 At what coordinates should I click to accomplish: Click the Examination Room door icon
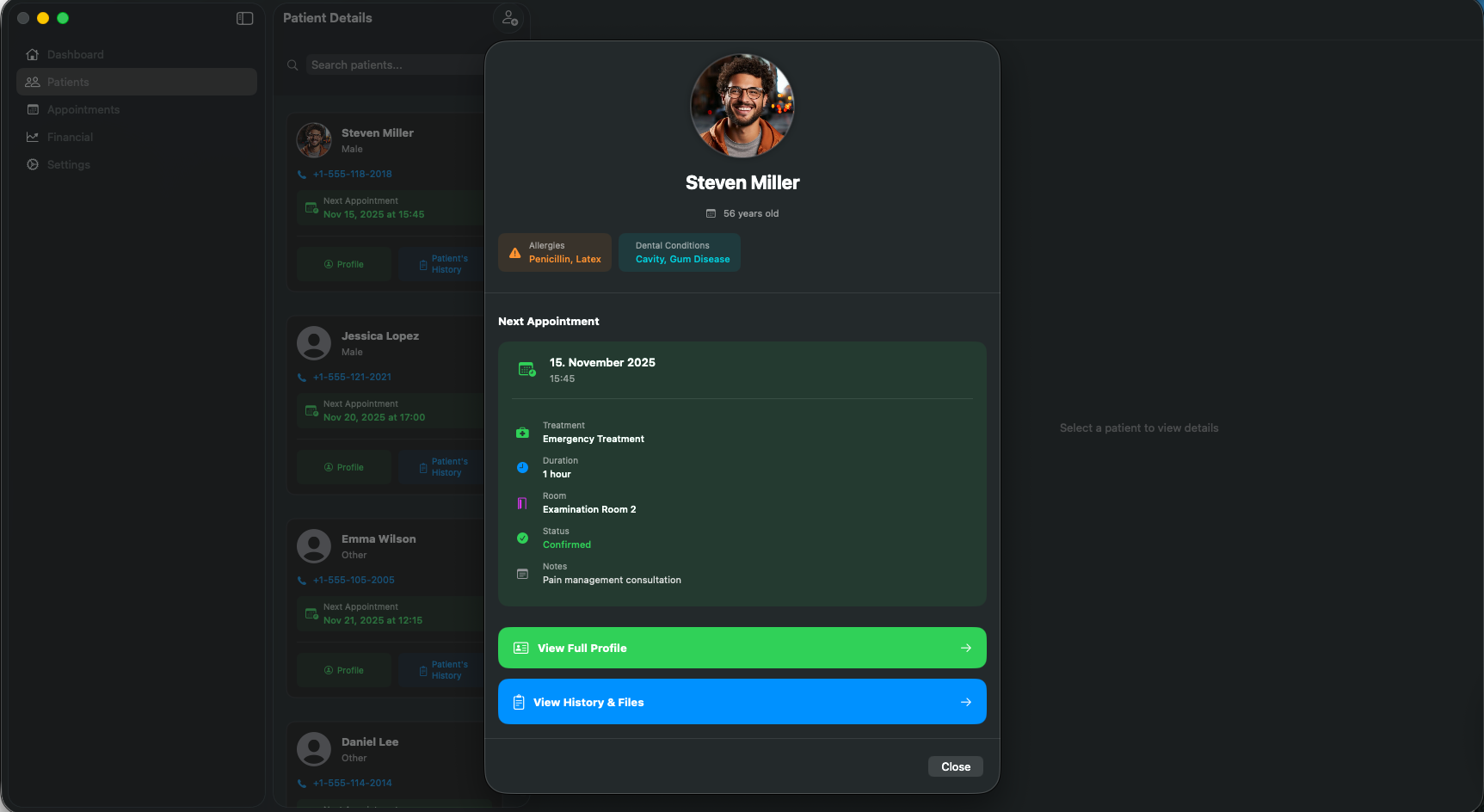(522, 503)
